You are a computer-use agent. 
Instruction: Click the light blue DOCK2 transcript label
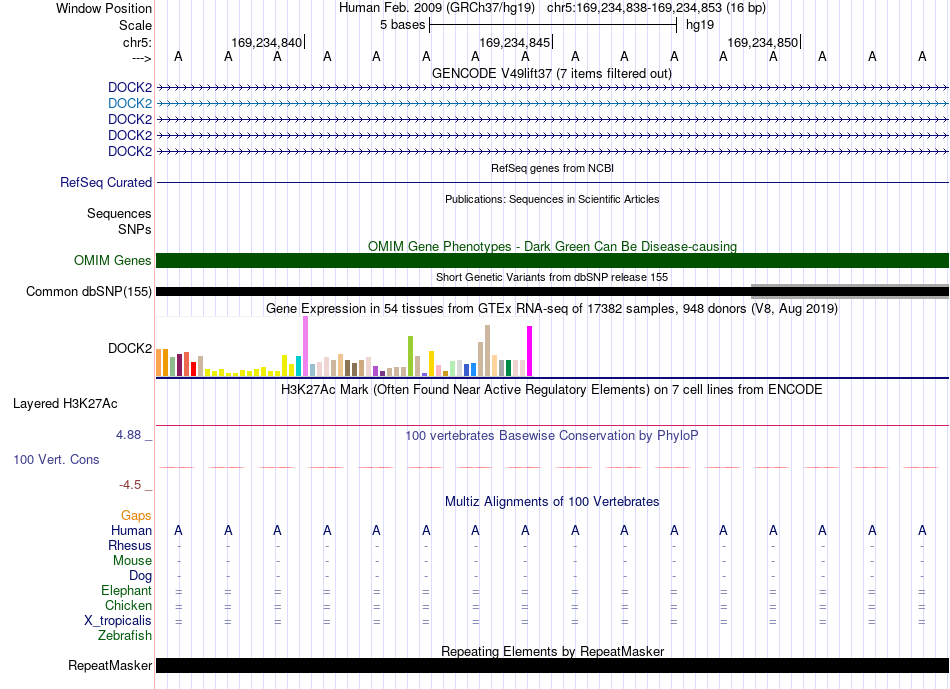(x=130, y=104)
